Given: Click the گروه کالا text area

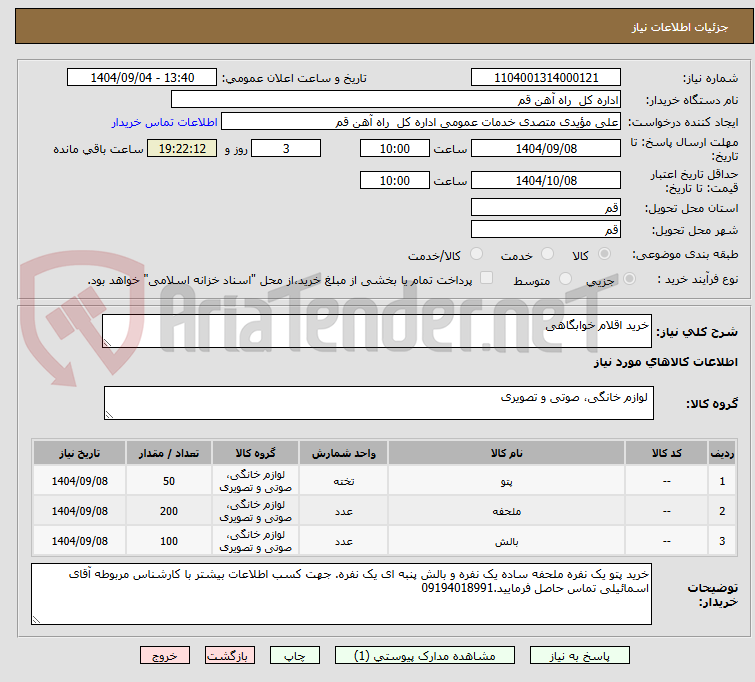Looking at the screenshot, I should pos(378,403).
